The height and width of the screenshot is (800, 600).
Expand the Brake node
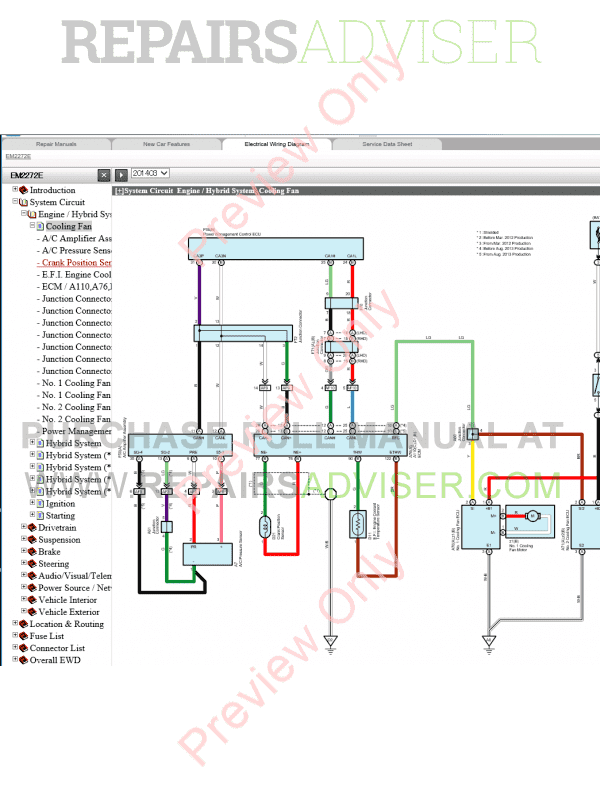click(24, 551)
